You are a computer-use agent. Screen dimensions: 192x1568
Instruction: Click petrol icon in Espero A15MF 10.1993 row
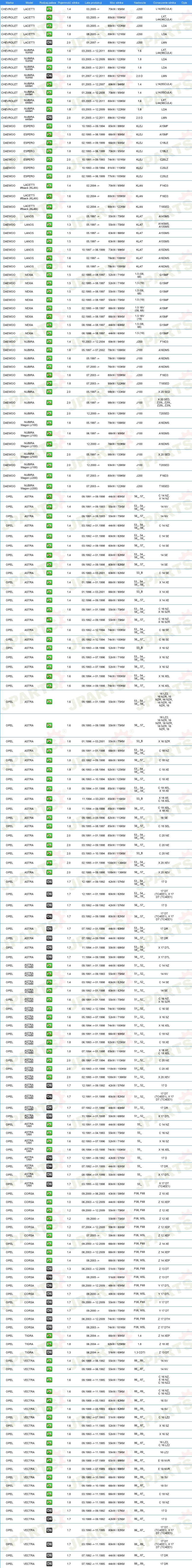[x=49, y=126]
